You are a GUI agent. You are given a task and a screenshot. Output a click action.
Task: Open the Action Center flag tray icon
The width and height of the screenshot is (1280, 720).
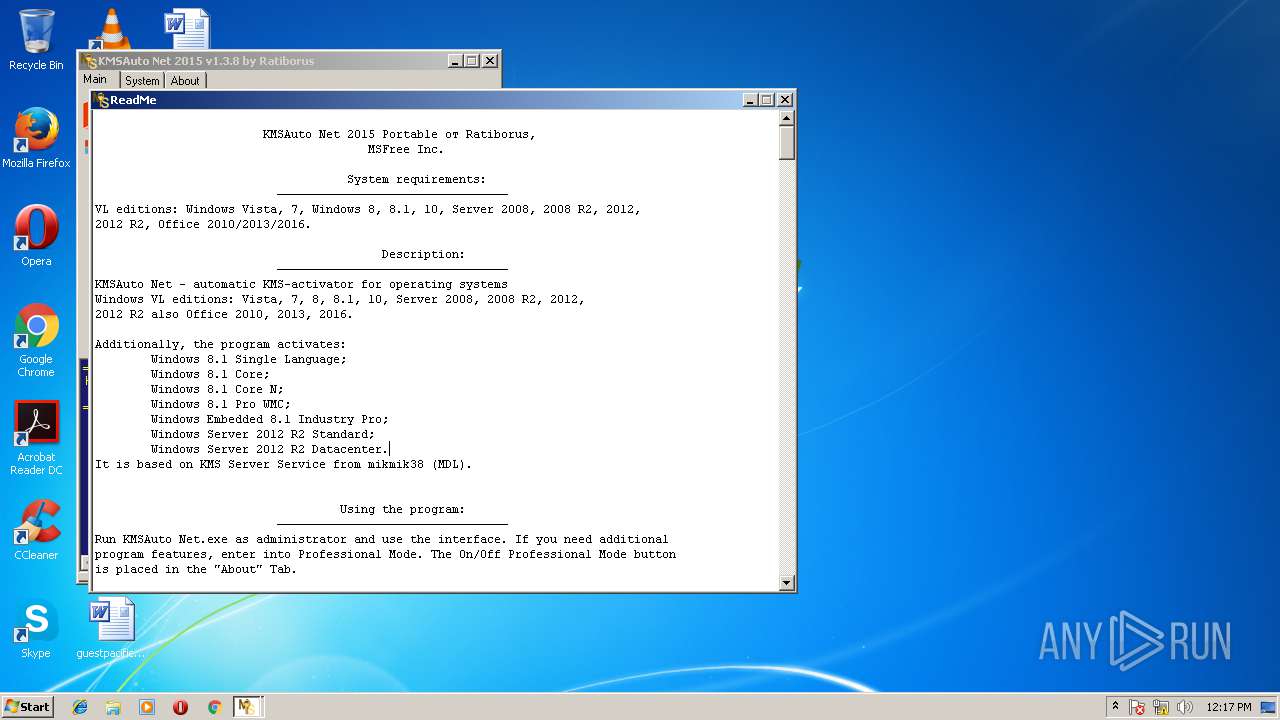point(1137,707)
